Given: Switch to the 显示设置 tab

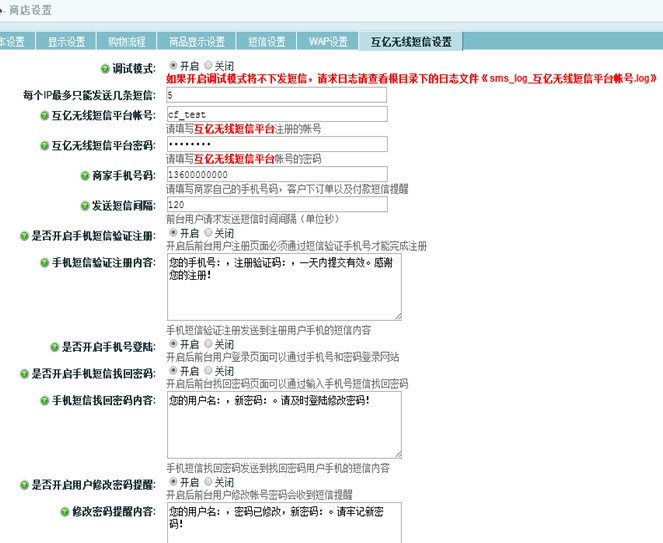Looking at the screenshot, I should pyautogui.click(x=66, y=41).
